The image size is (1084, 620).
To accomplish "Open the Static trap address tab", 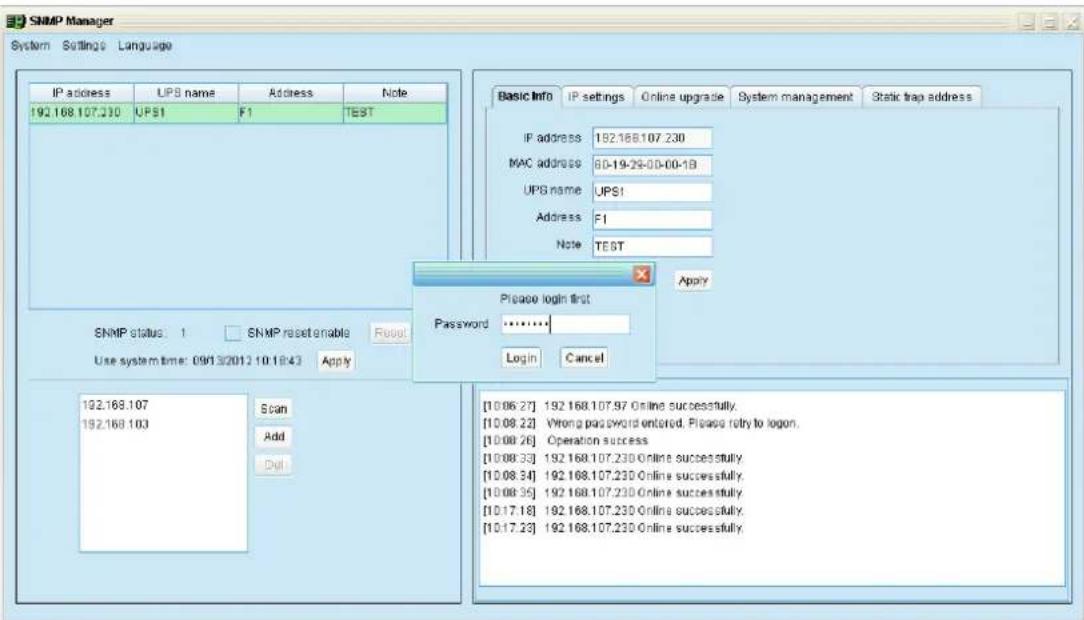I will pyautogui.click(x=922, y=97).
